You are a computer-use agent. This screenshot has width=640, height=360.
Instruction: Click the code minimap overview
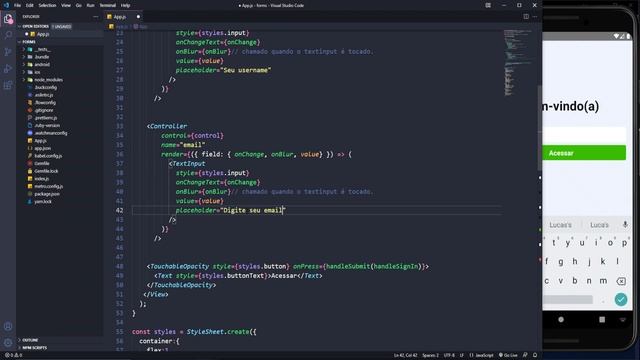(x=518, y=62)
